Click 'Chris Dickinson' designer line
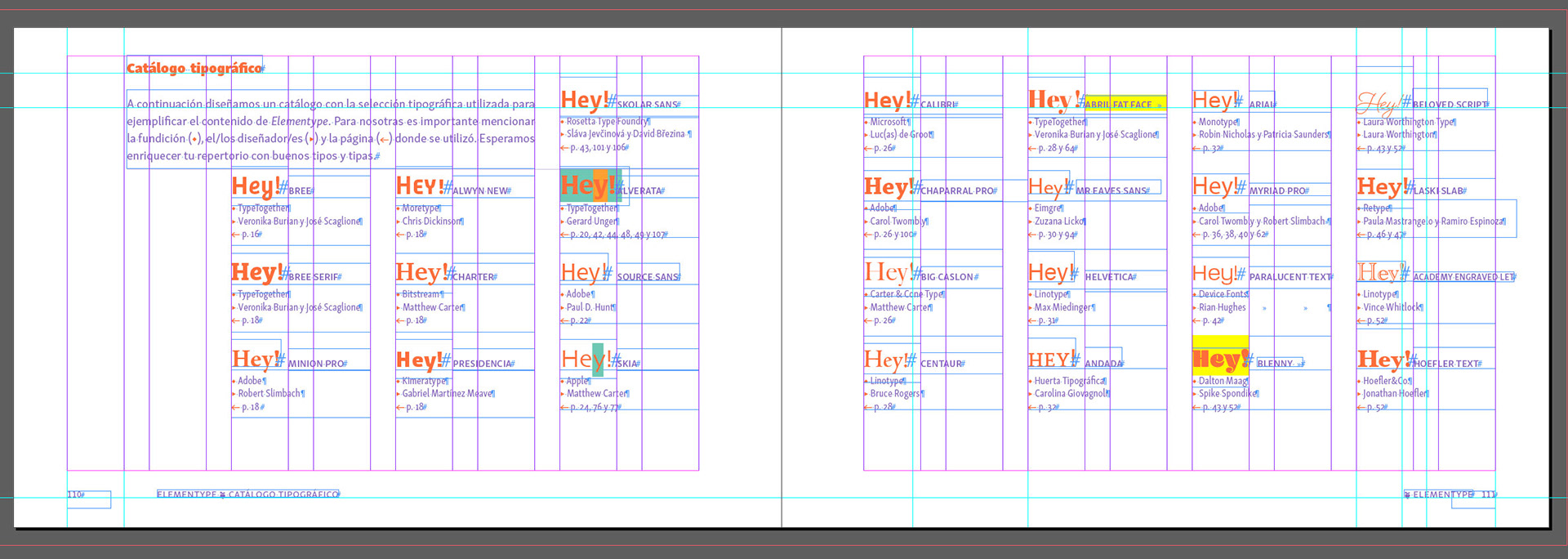Viewport: 1568px width, 559px height. [431, 221]
